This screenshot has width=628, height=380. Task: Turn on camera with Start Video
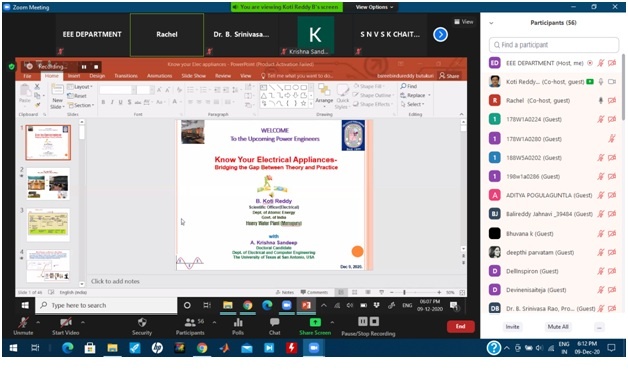coord(65,323)
